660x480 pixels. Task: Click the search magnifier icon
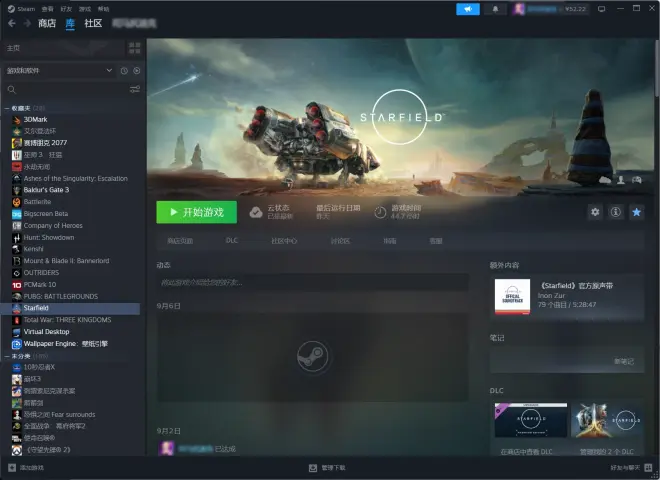tap(12, 90)
